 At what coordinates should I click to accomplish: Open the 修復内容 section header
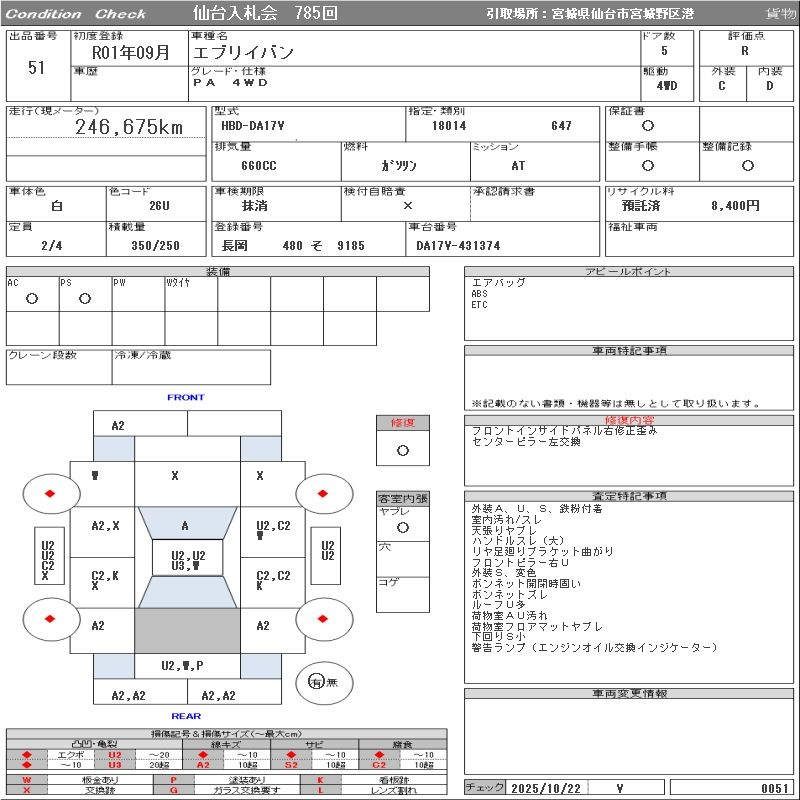point(629,421)
